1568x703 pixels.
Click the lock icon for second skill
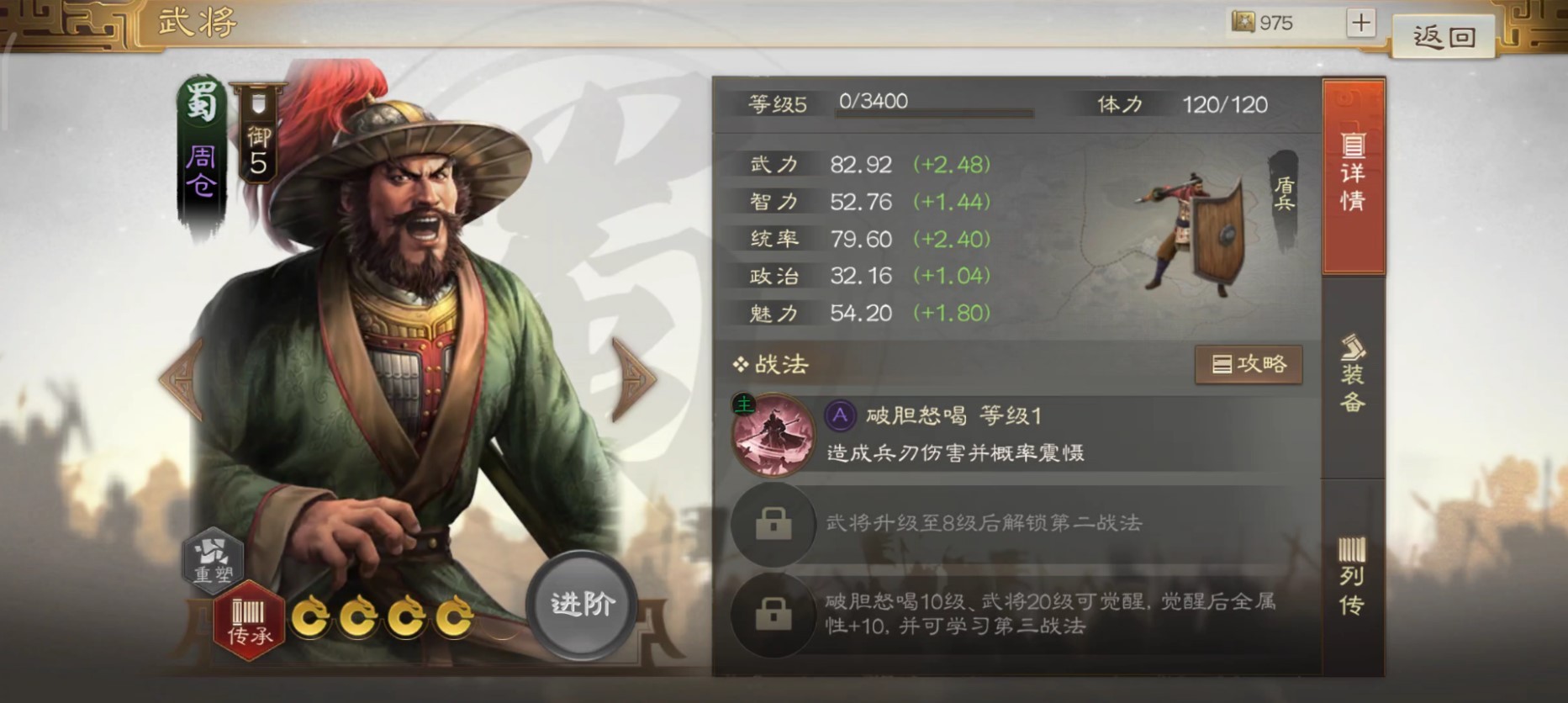tap(773, 524)
